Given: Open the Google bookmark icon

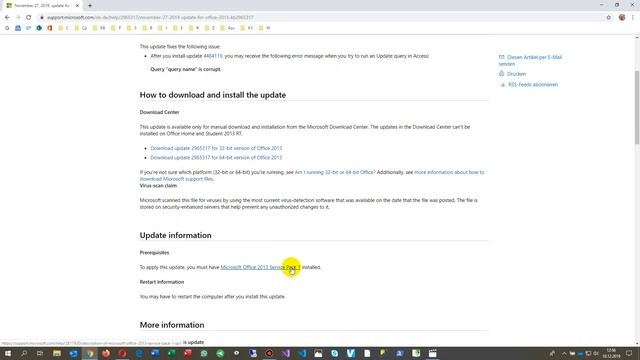Looking at the screenshot, I should tap(7, 28).
